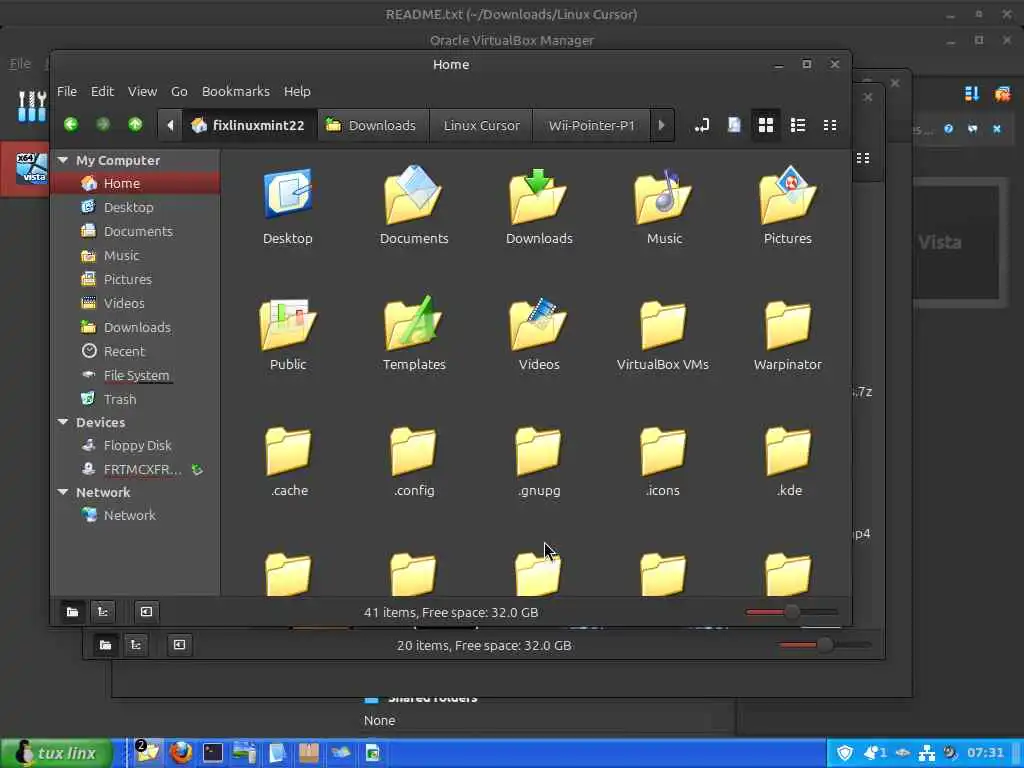Jump to Wii-Pointer-P1 path button
This screenshot has height=768, width=1024.
591,125
